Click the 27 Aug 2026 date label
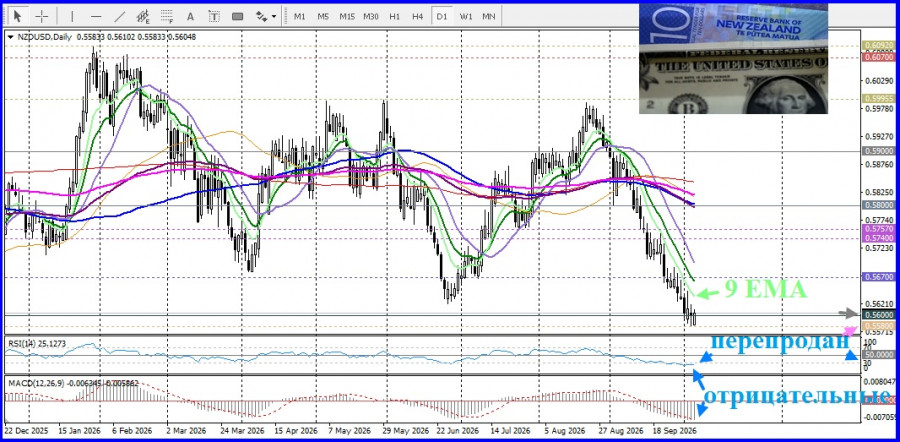Viewport: 900px width, 442px height. 623,431
